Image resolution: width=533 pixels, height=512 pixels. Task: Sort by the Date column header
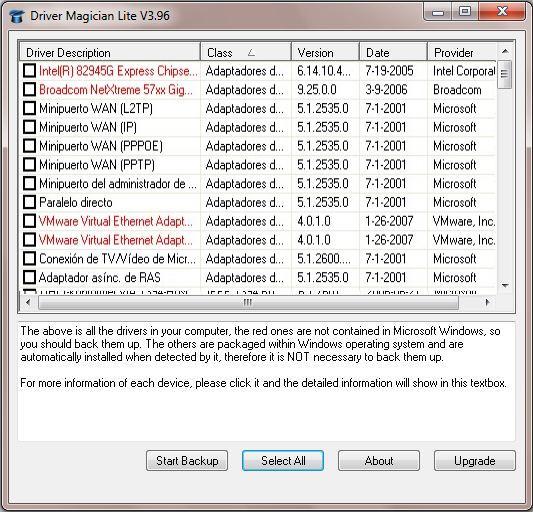pyautogui.click(x=393, y=52)
